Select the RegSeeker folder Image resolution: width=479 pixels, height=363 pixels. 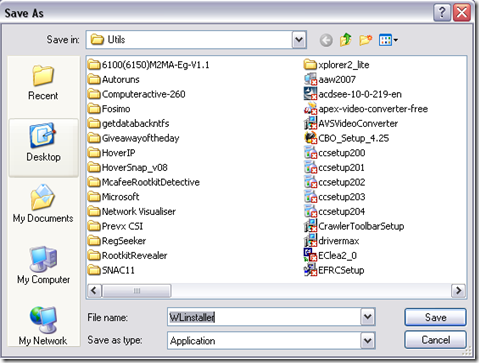coord(117,241)
